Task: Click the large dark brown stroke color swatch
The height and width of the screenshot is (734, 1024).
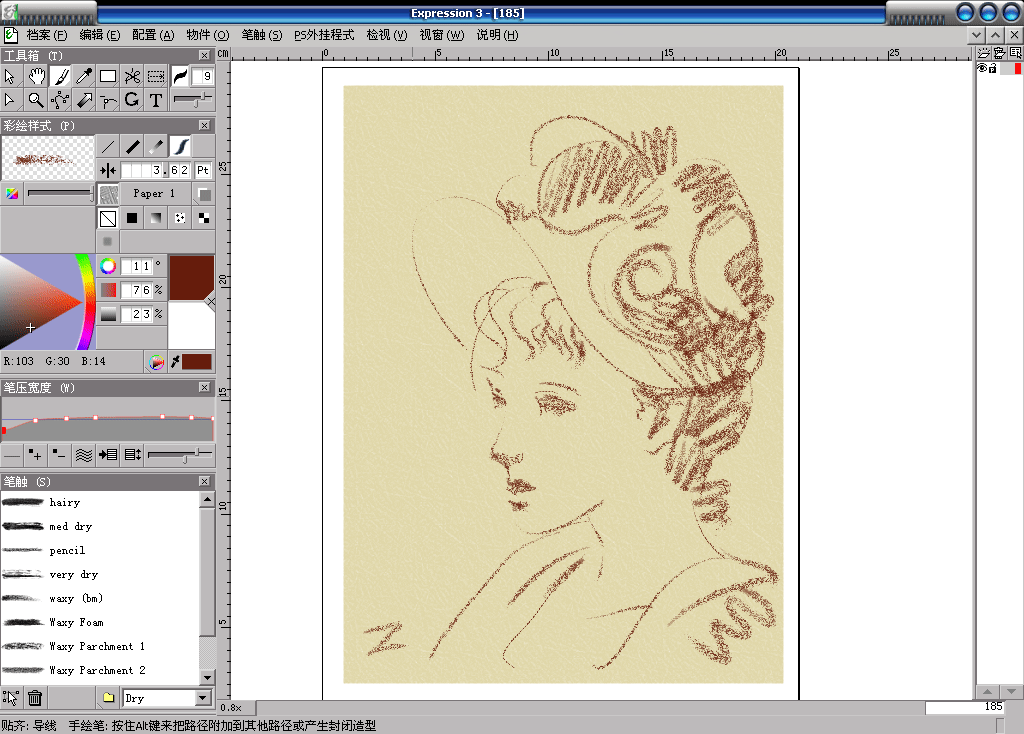Action: pos(191,277)
